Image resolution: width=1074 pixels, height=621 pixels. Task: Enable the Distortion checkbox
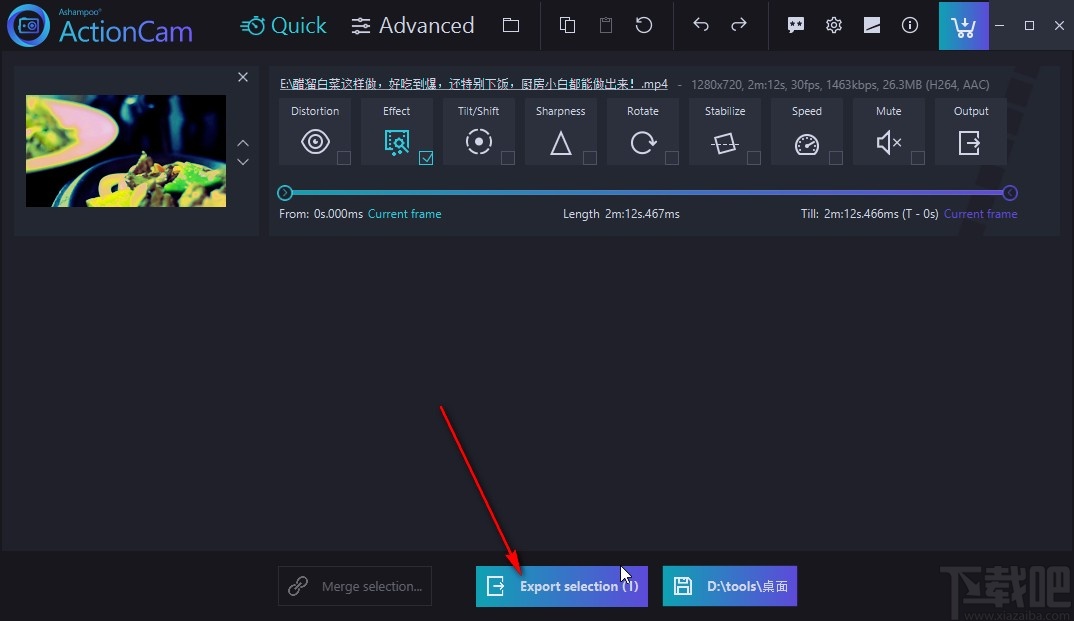(344, 158)
